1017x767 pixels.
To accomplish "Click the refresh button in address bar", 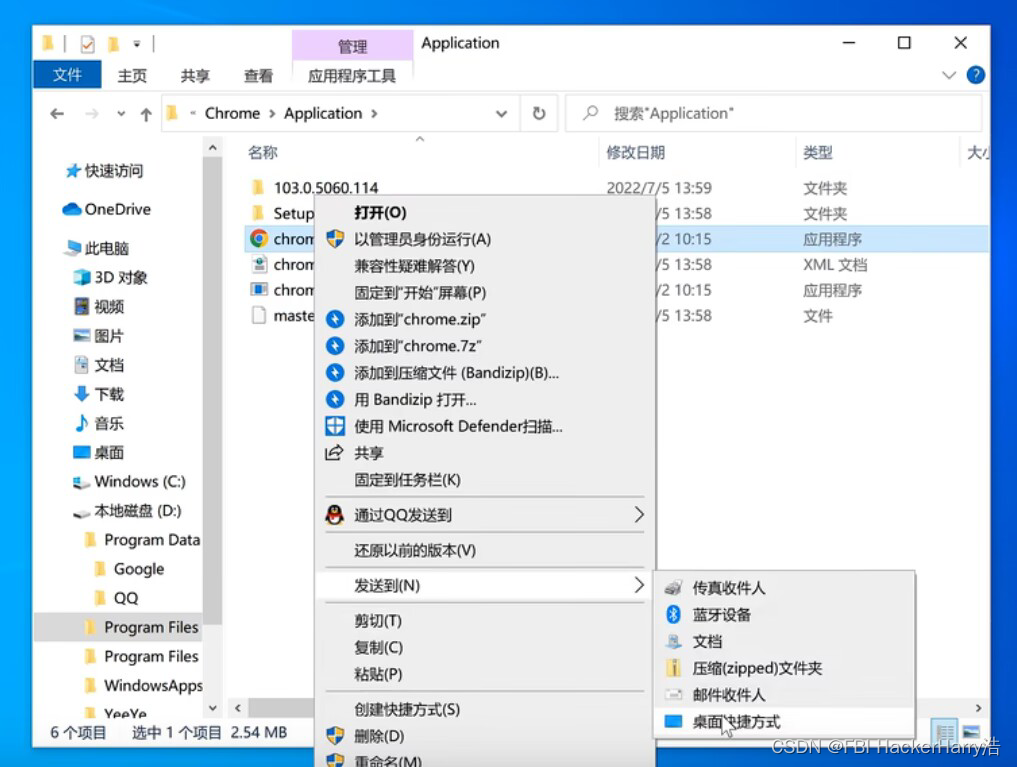I will (x=538, y=113).
